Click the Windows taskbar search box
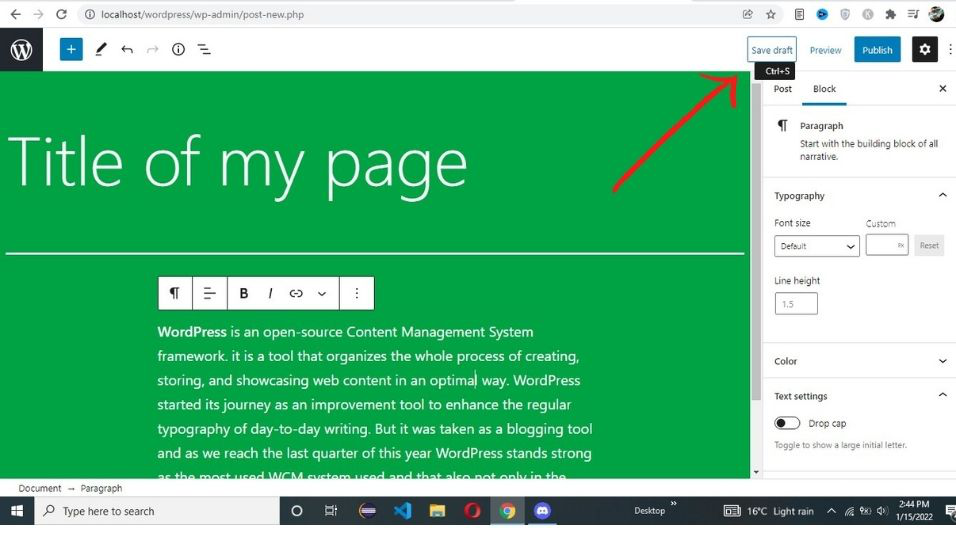Screen dimensions: 956x537 [x=157, y=511]
